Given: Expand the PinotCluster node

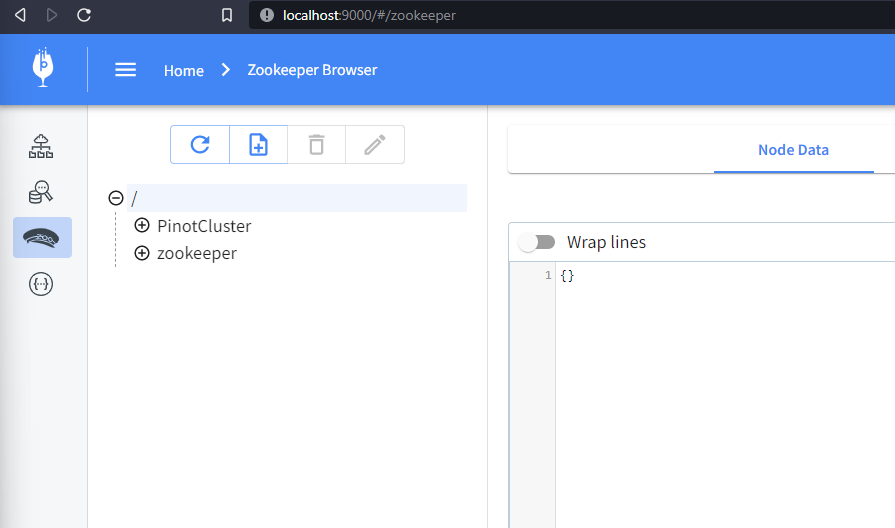Looking at the screenshot, I should (142, 225).
